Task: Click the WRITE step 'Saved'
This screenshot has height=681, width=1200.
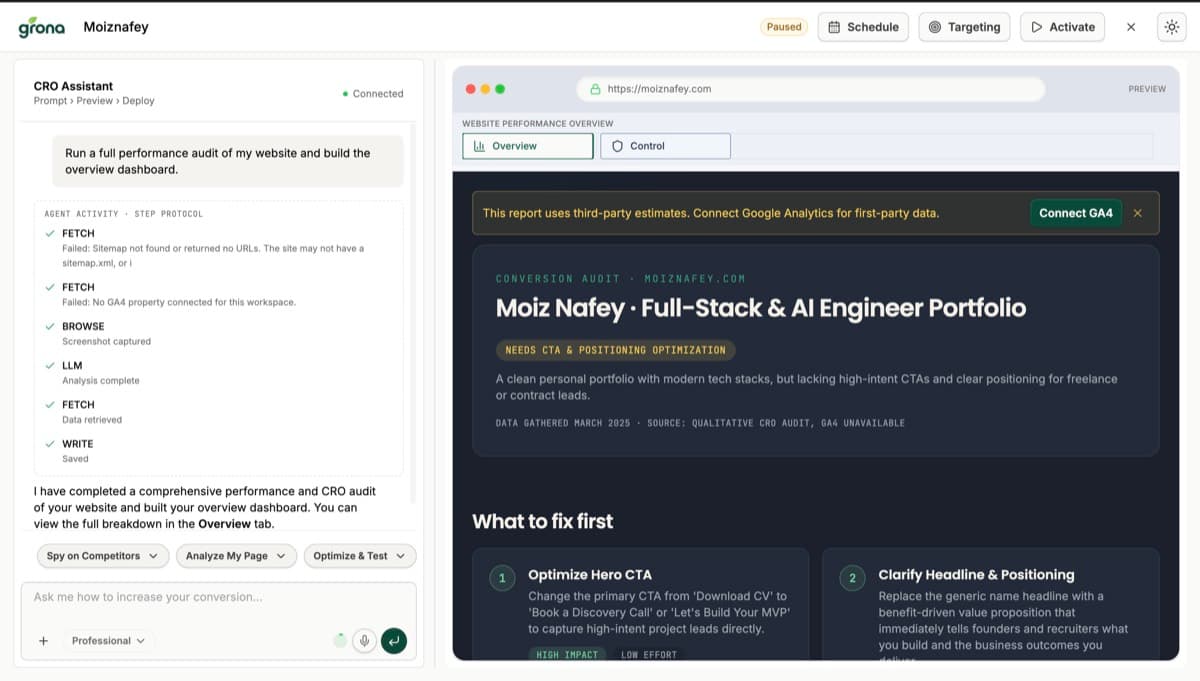Action: coord(77,451)
